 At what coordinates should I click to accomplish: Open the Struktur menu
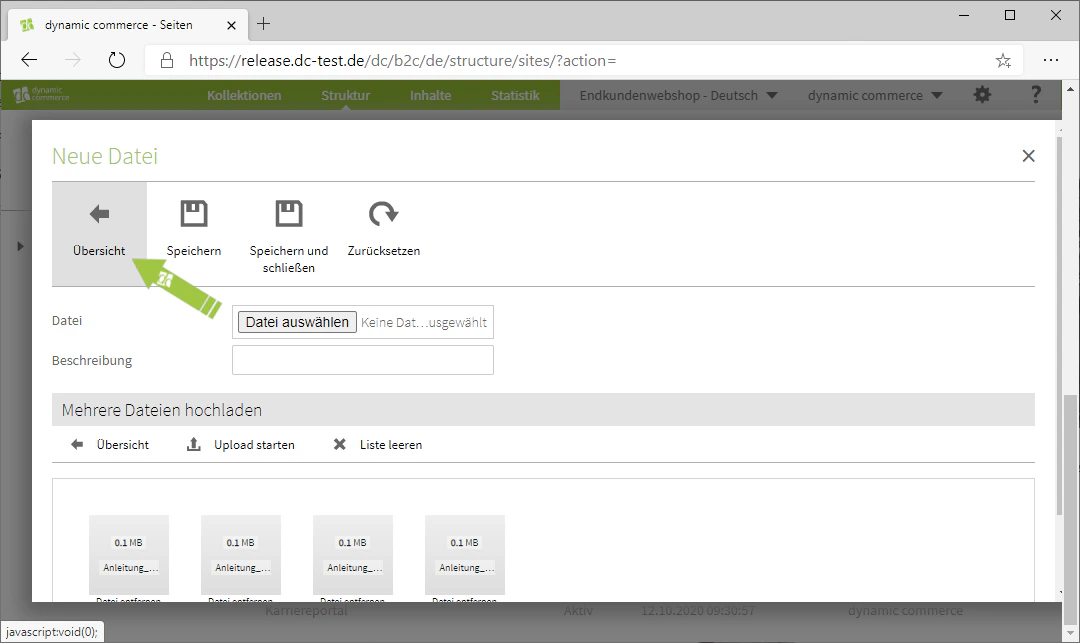(x=345, y=96)
